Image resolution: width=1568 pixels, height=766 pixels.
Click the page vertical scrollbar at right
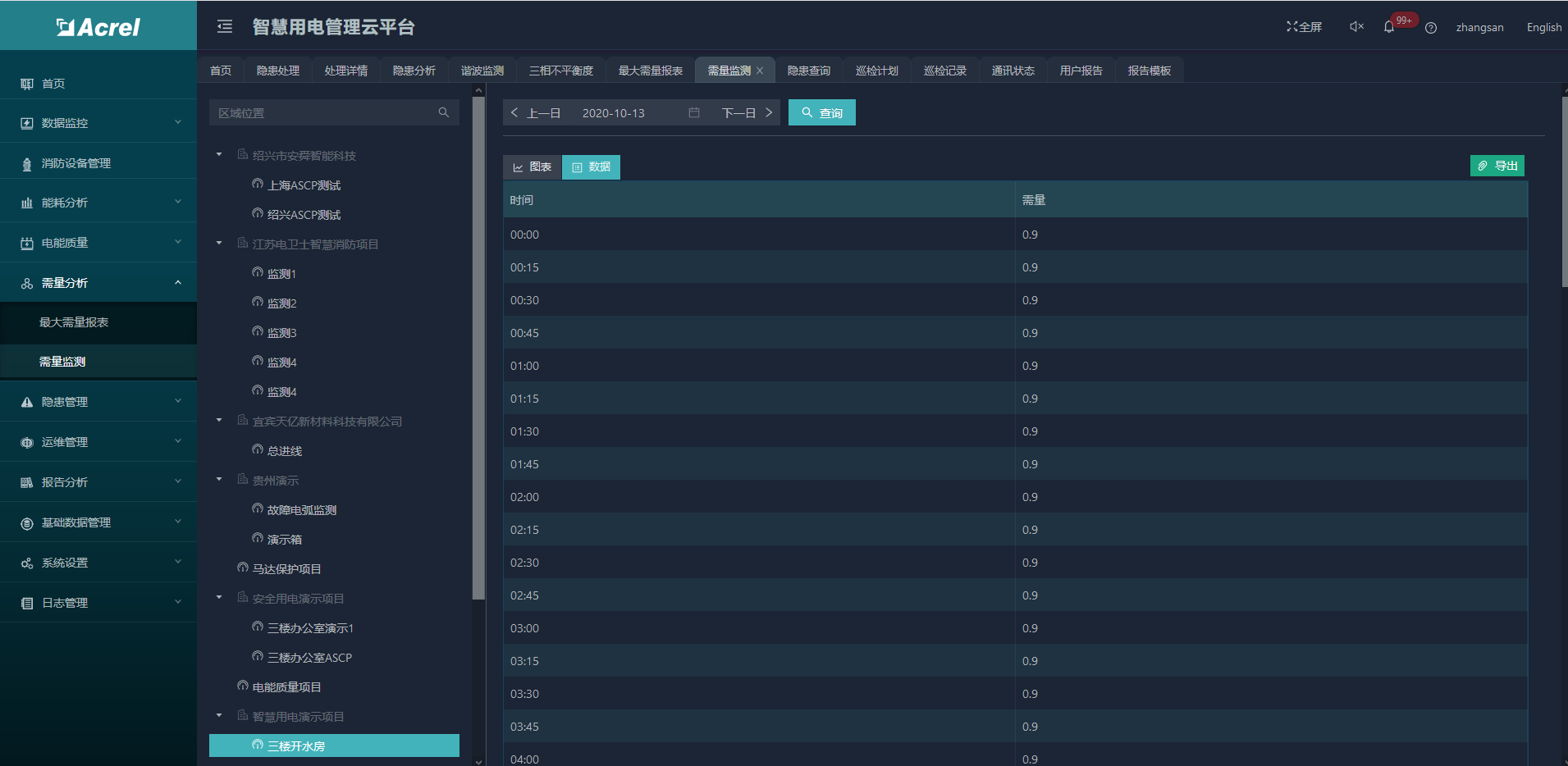coord(1564,193)
